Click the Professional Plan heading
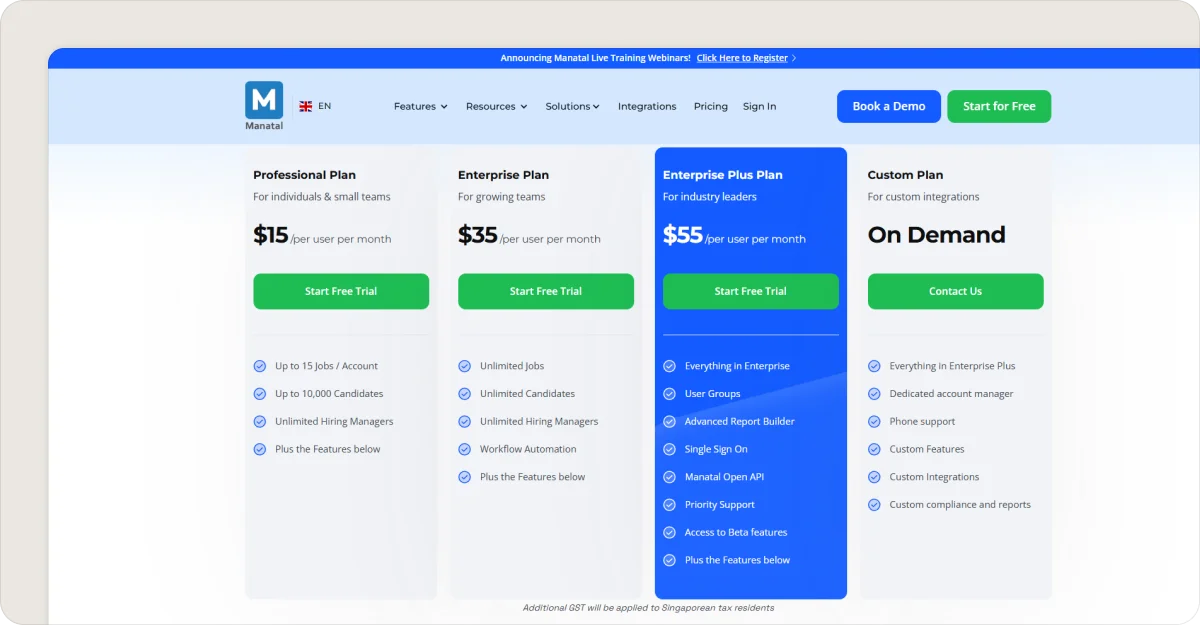This screenshot has height=625, width=1200. point(305,175)
